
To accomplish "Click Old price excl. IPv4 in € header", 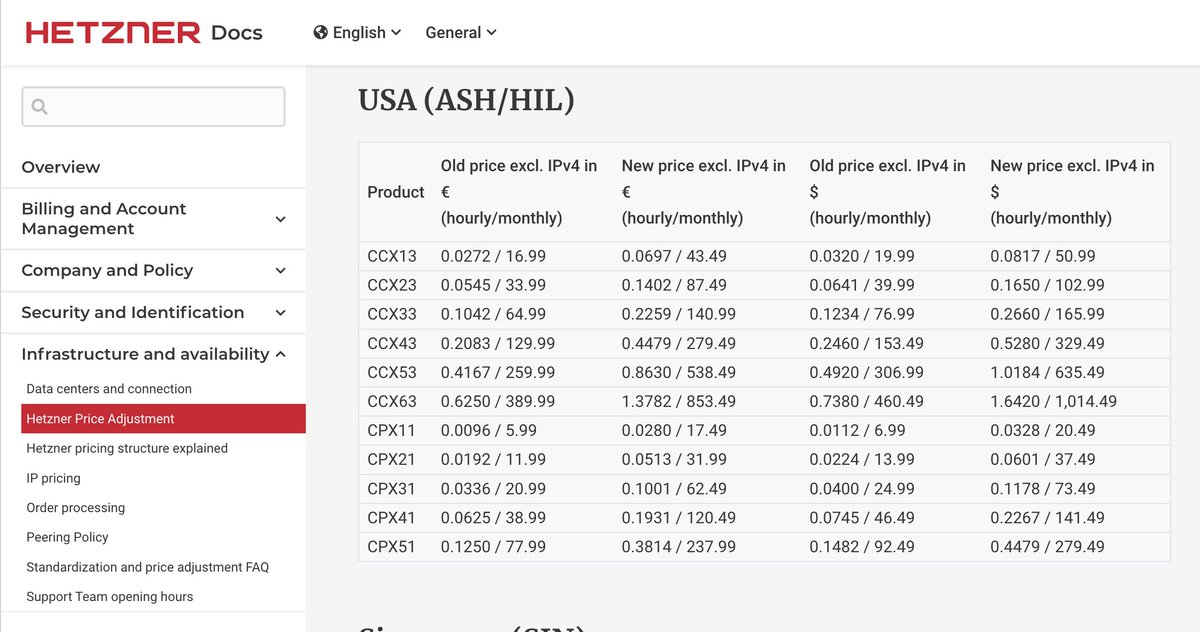I will coord(519,192).
